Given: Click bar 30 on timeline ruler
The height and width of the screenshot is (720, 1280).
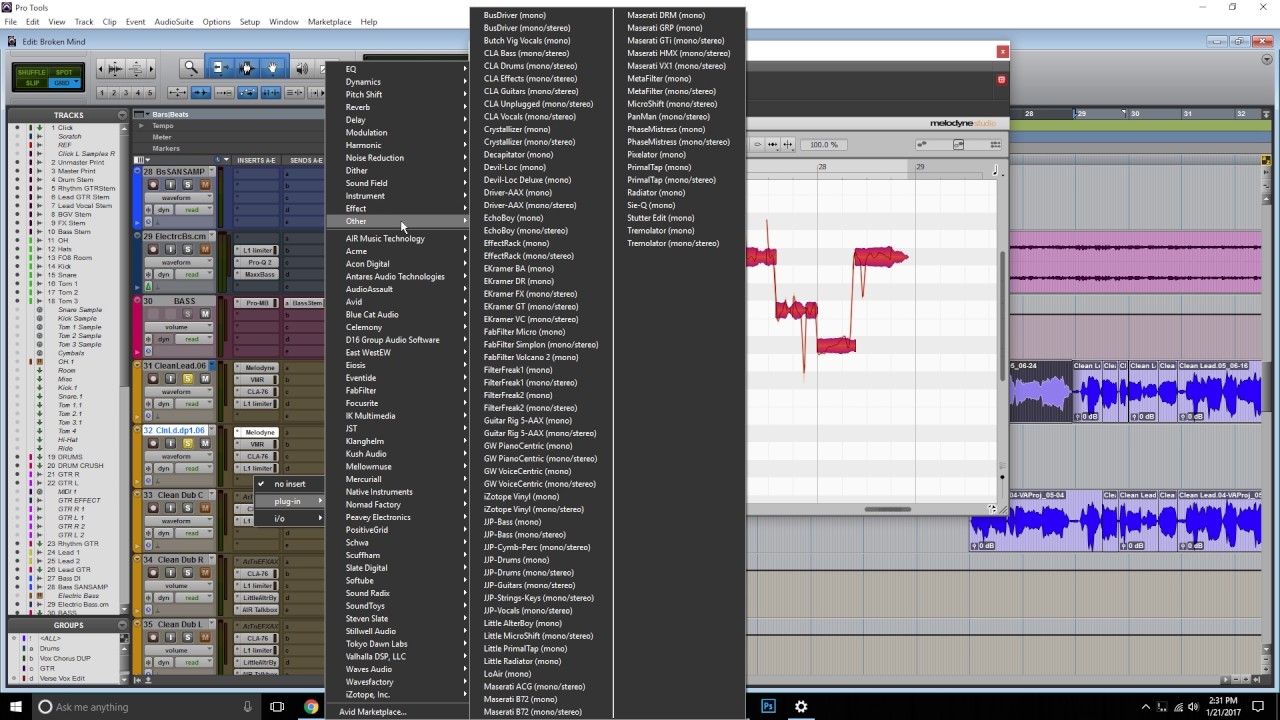Looking at the screenshot, I should pyautogui.click(x=1133, y=114).
